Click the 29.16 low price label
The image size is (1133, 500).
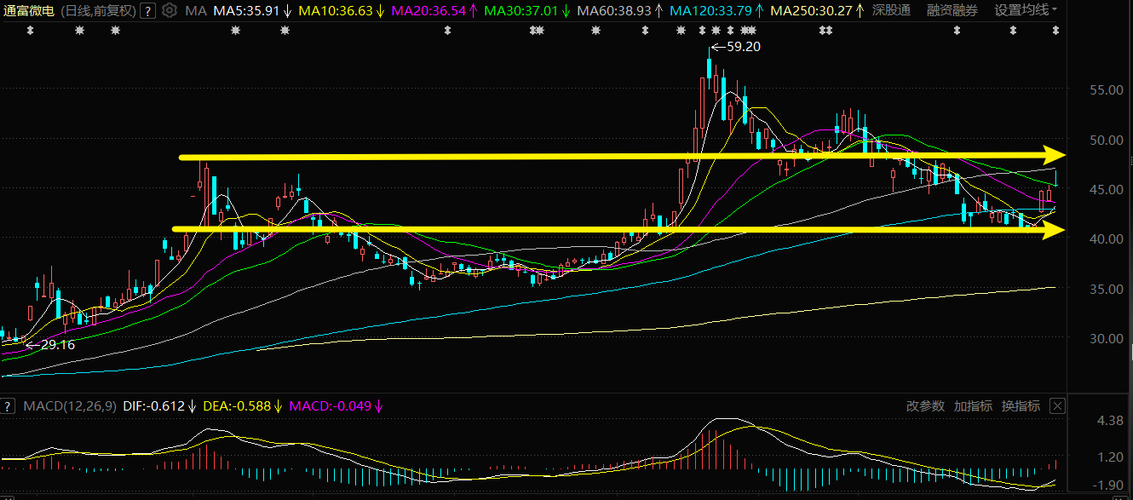(x=57, y=345)
